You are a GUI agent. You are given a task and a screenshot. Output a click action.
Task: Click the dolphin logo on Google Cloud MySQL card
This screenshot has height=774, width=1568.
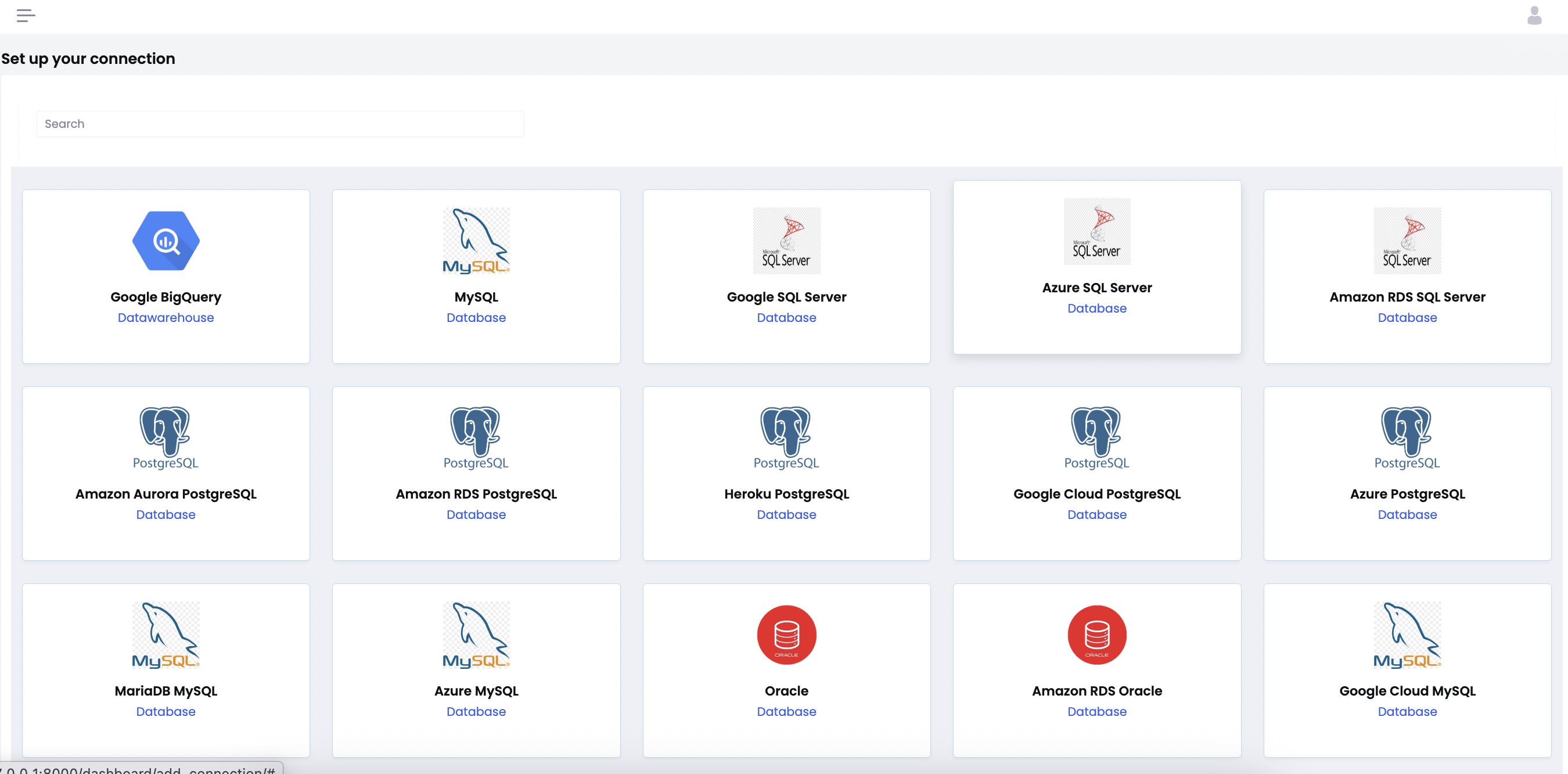point(1407,635)
